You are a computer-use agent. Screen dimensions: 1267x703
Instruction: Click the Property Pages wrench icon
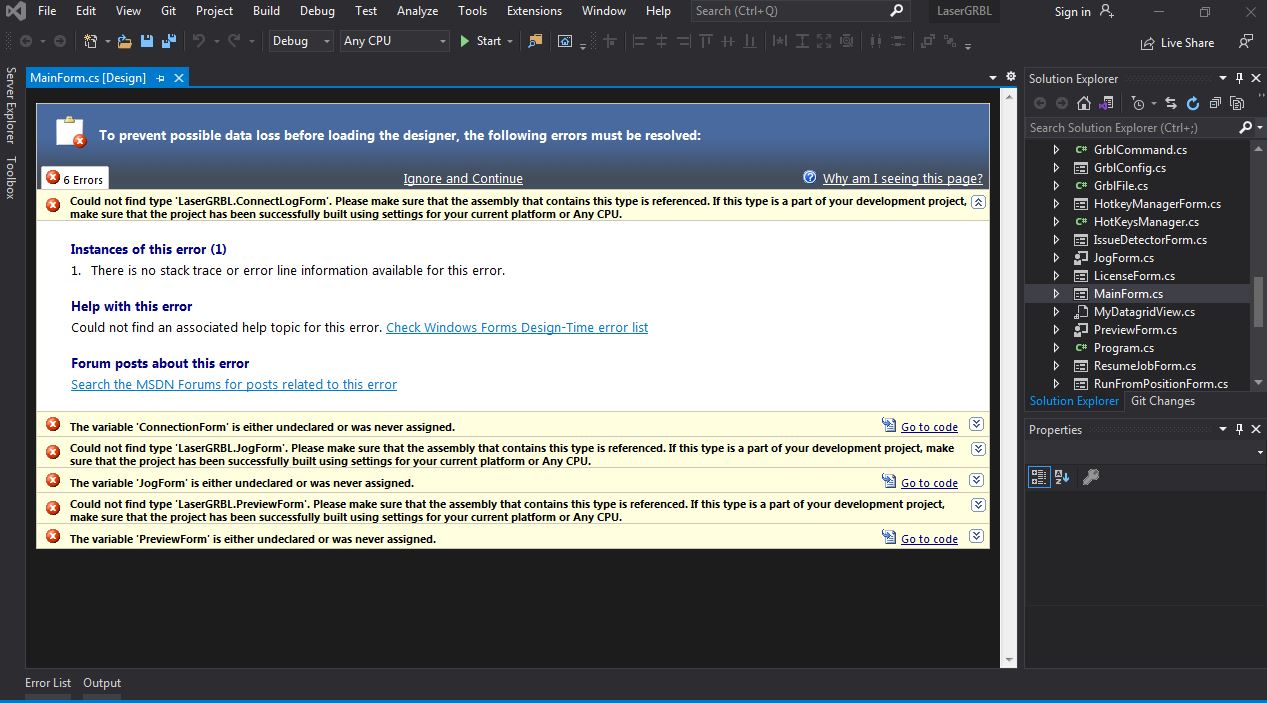tap(1091, 477)
